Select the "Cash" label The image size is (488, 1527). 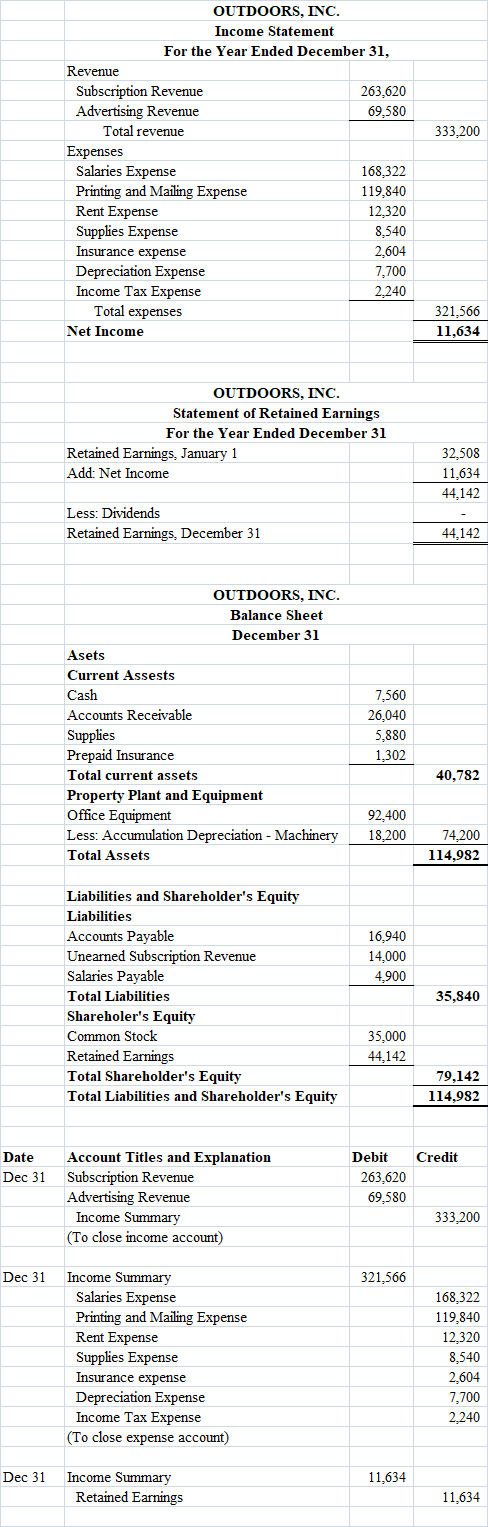[82, 695]
